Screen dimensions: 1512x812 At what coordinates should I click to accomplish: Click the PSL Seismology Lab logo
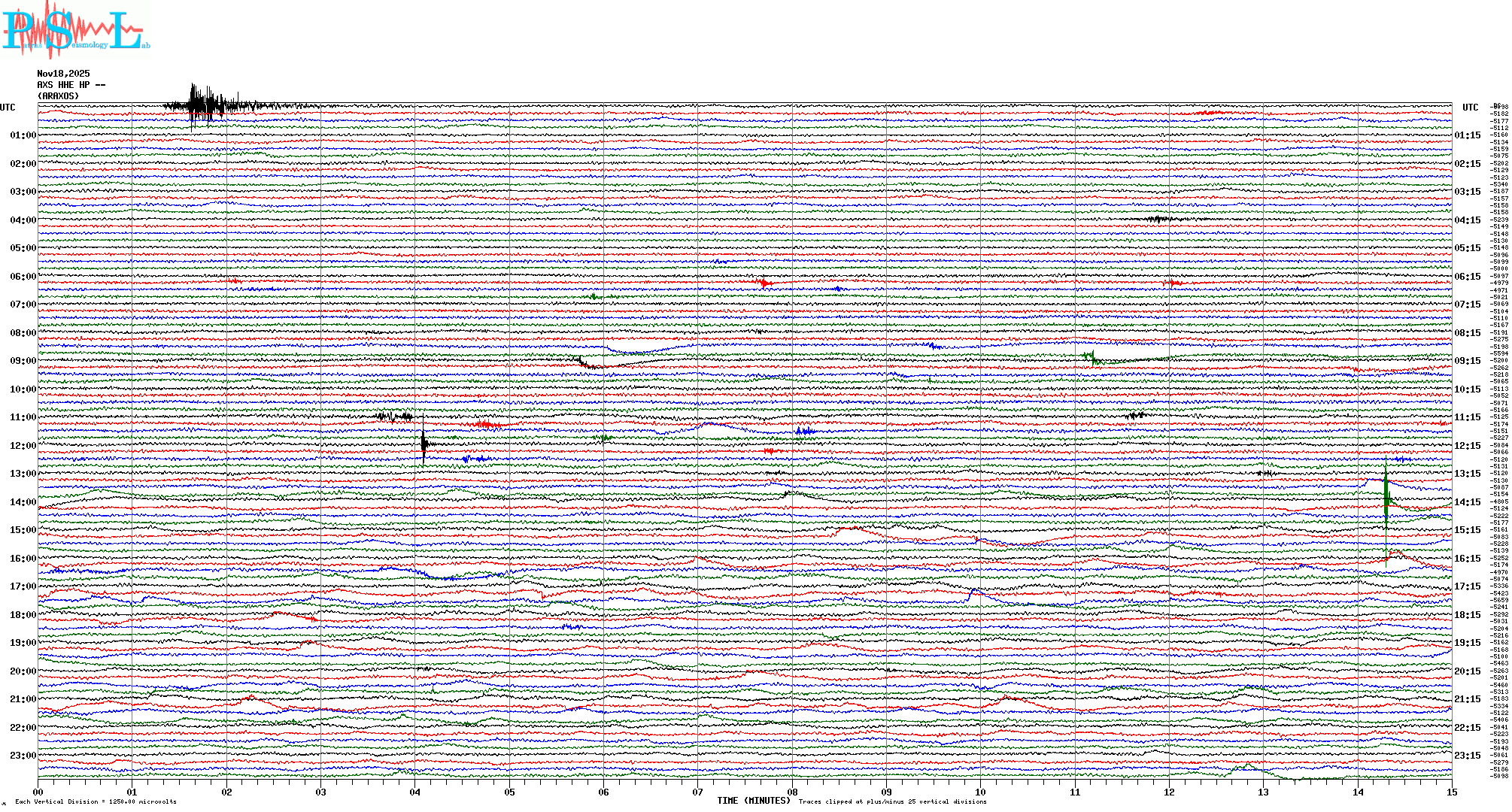74,30
